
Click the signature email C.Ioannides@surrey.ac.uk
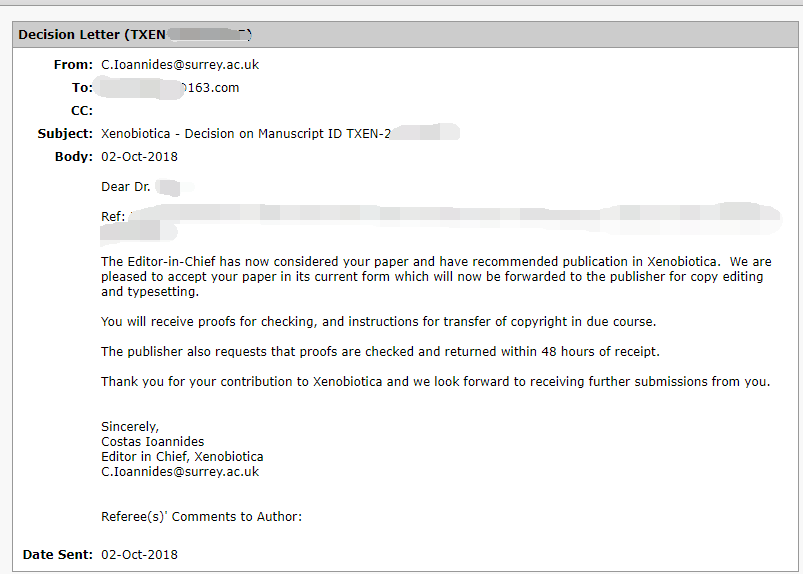pos(180,472)
